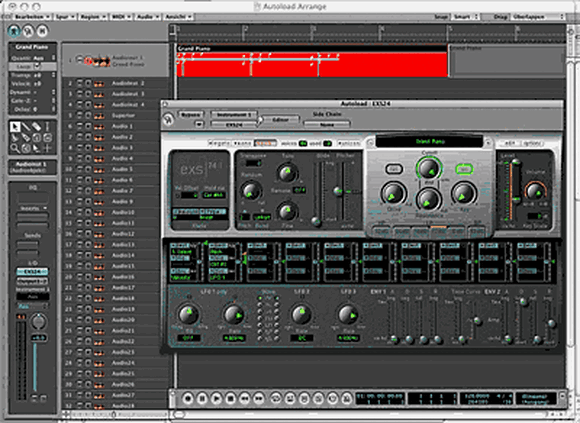
Task: Toggle record enable on Audio 1 track
Action: [88, 126]
